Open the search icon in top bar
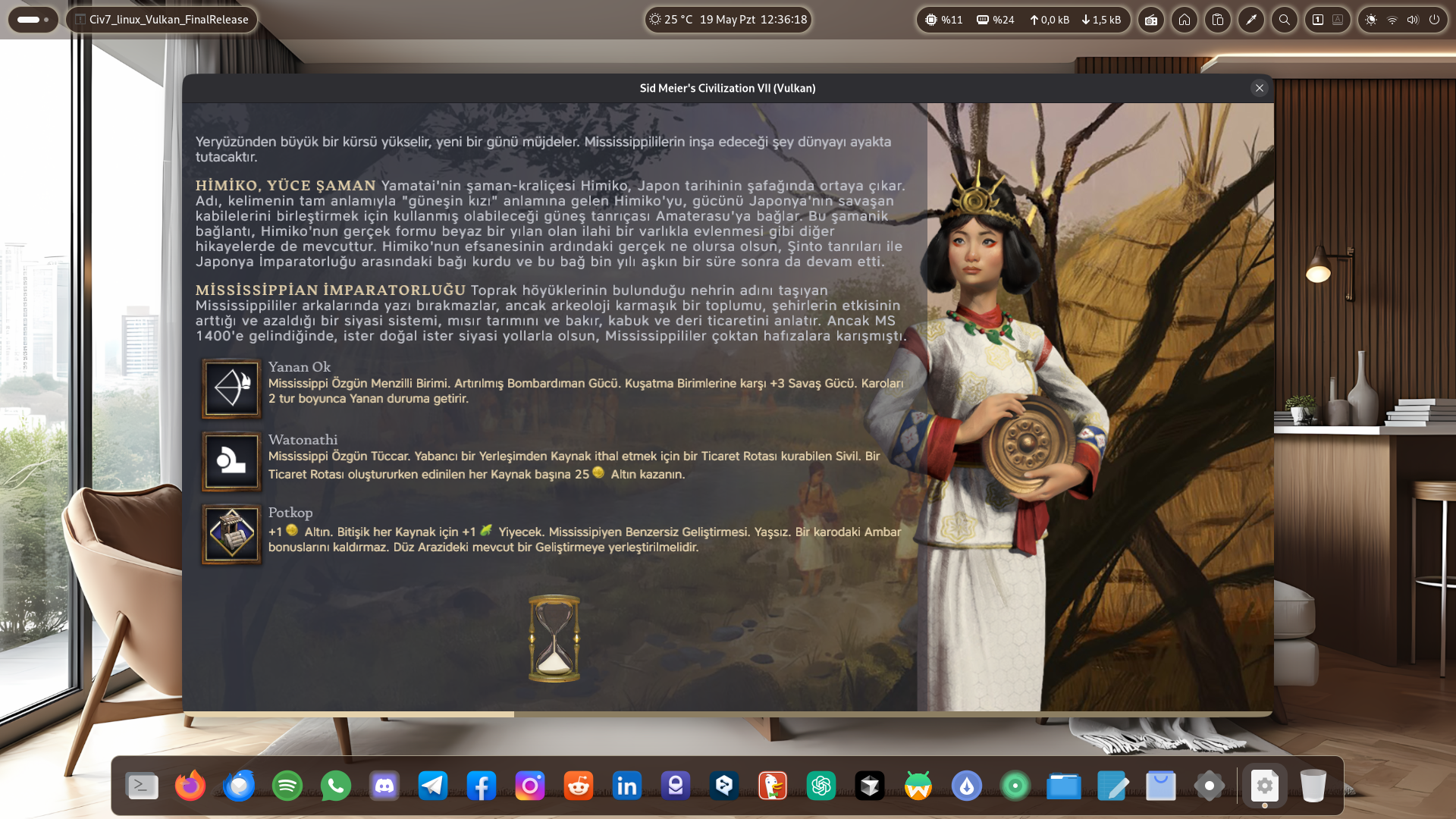This screenshot has height=819, width=1456. click(x=1285, y=20)
